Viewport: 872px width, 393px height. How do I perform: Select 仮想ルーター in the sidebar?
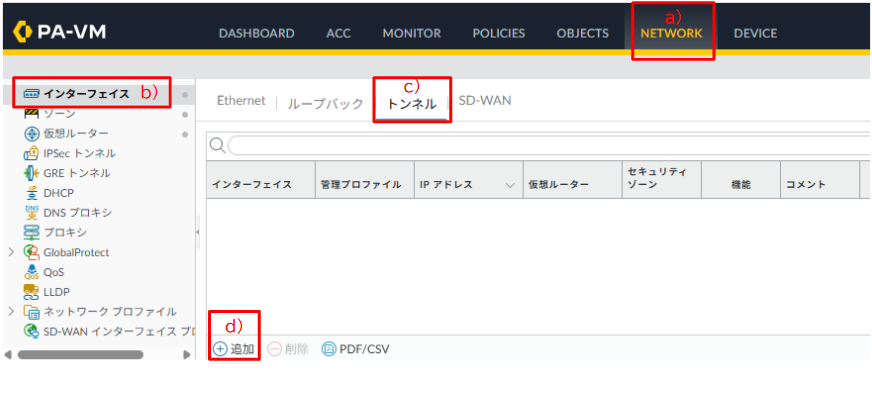click(x=76, y=134)
